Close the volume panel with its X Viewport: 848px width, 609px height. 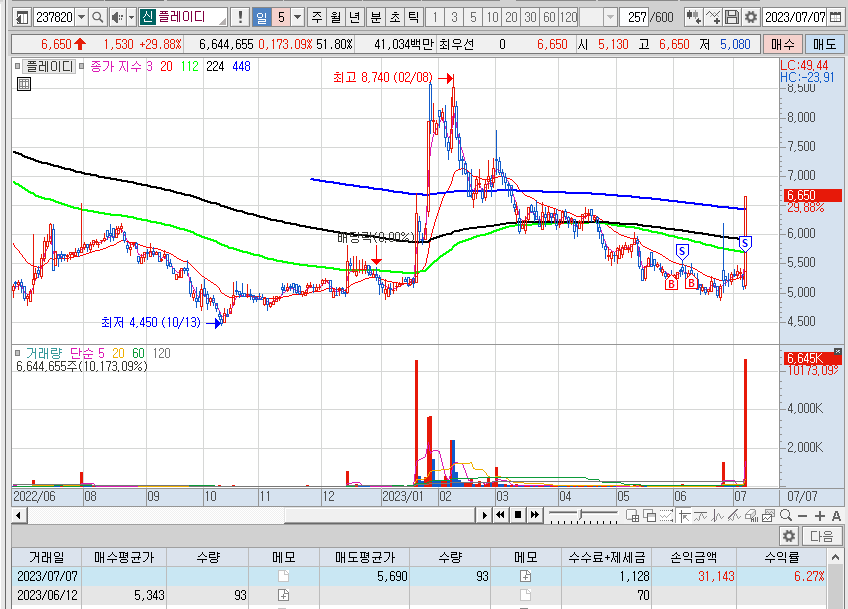coord(838,352)
